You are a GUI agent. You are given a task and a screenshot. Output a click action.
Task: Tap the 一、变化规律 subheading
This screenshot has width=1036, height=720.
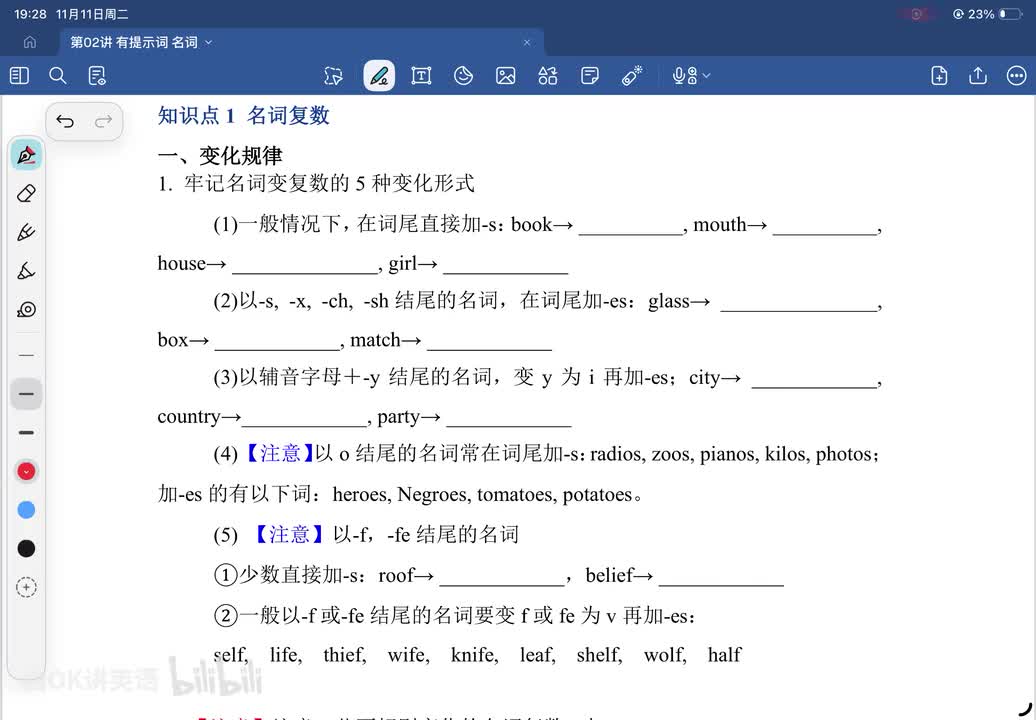220,156
